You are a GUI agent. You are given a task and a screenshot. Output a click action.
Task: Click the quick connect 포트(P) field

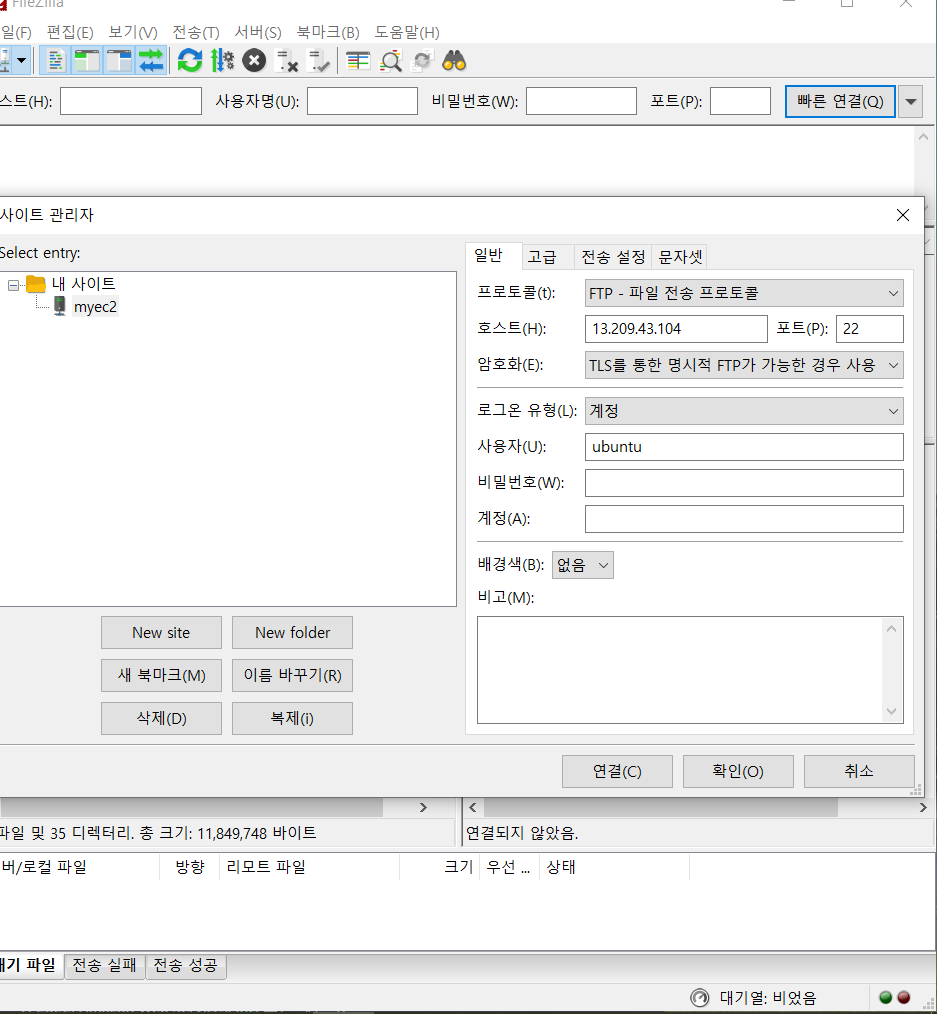740,102
